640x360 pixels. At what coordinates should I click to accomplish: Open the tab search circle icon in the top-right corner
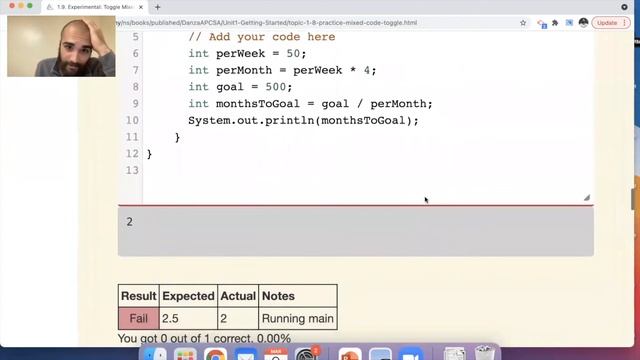coord(624,7)
